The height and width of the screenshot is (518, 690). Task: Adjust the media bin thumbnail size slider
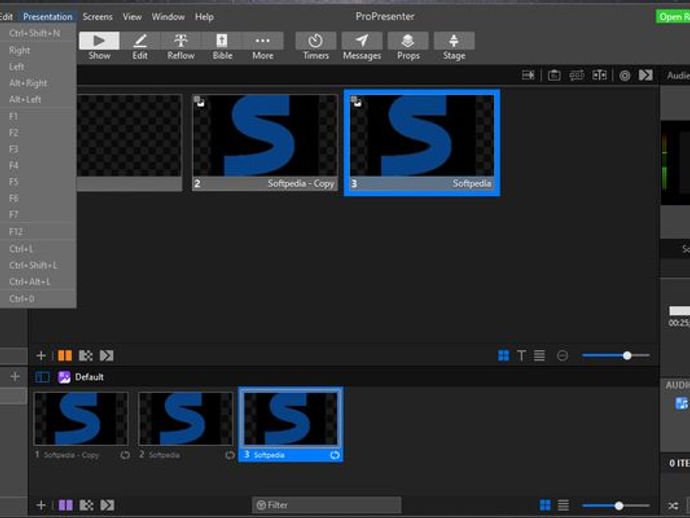point(616,506)
